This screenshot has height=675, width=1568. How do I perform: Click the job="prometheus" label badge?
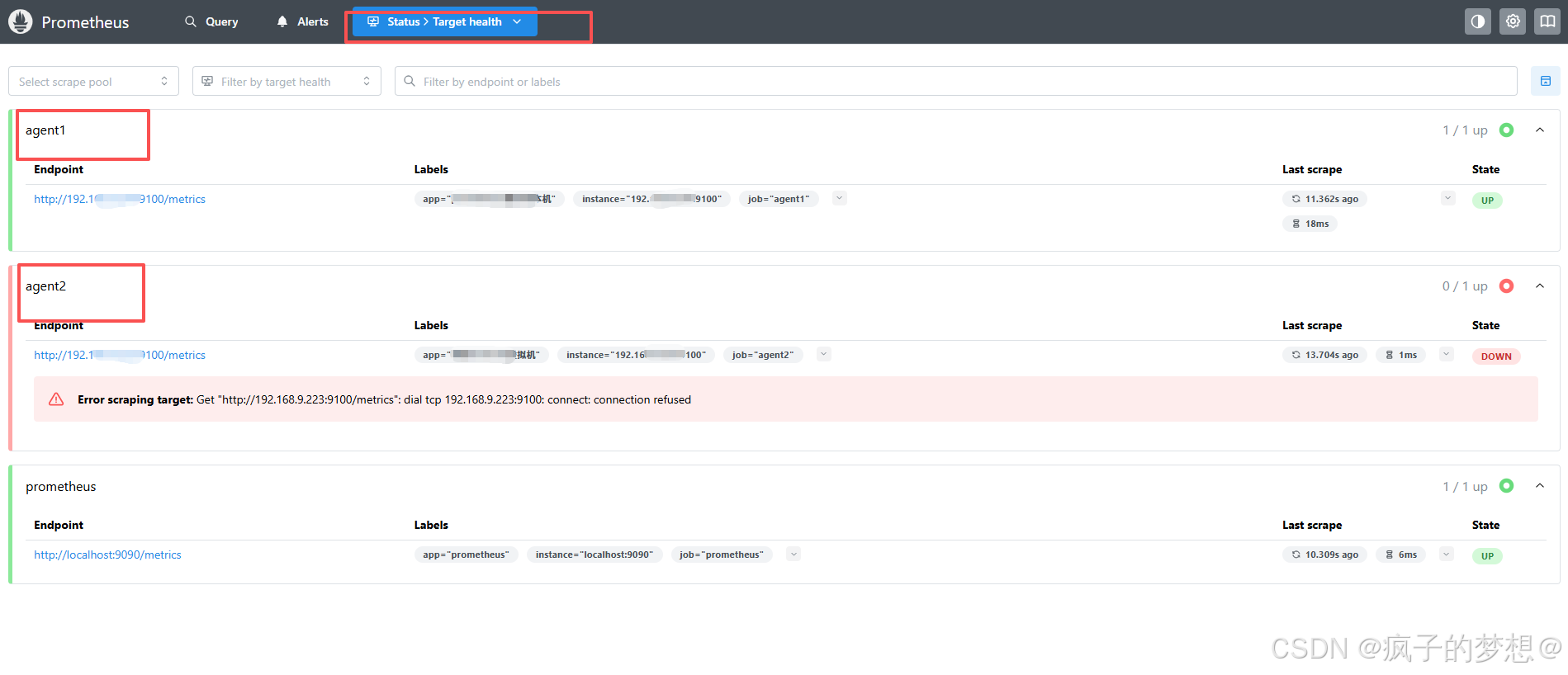click(x=721, y=555)
